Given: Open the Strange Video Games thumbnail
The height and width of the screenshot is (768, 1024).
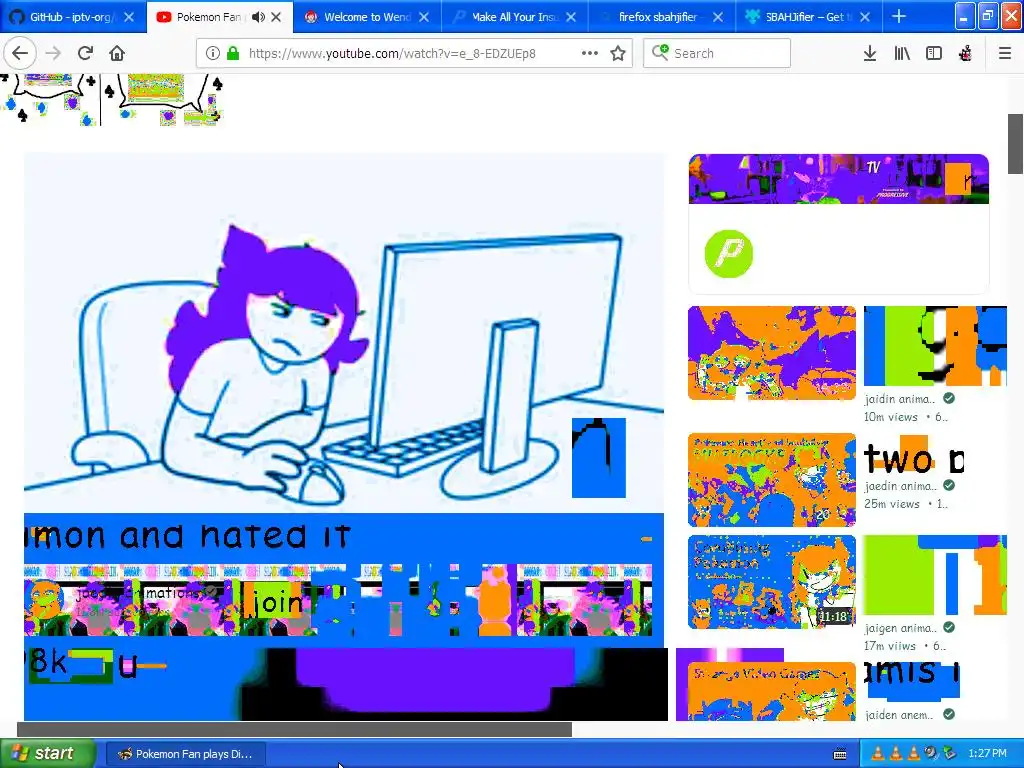Looking at the screenshot, I should coord(772,691).
